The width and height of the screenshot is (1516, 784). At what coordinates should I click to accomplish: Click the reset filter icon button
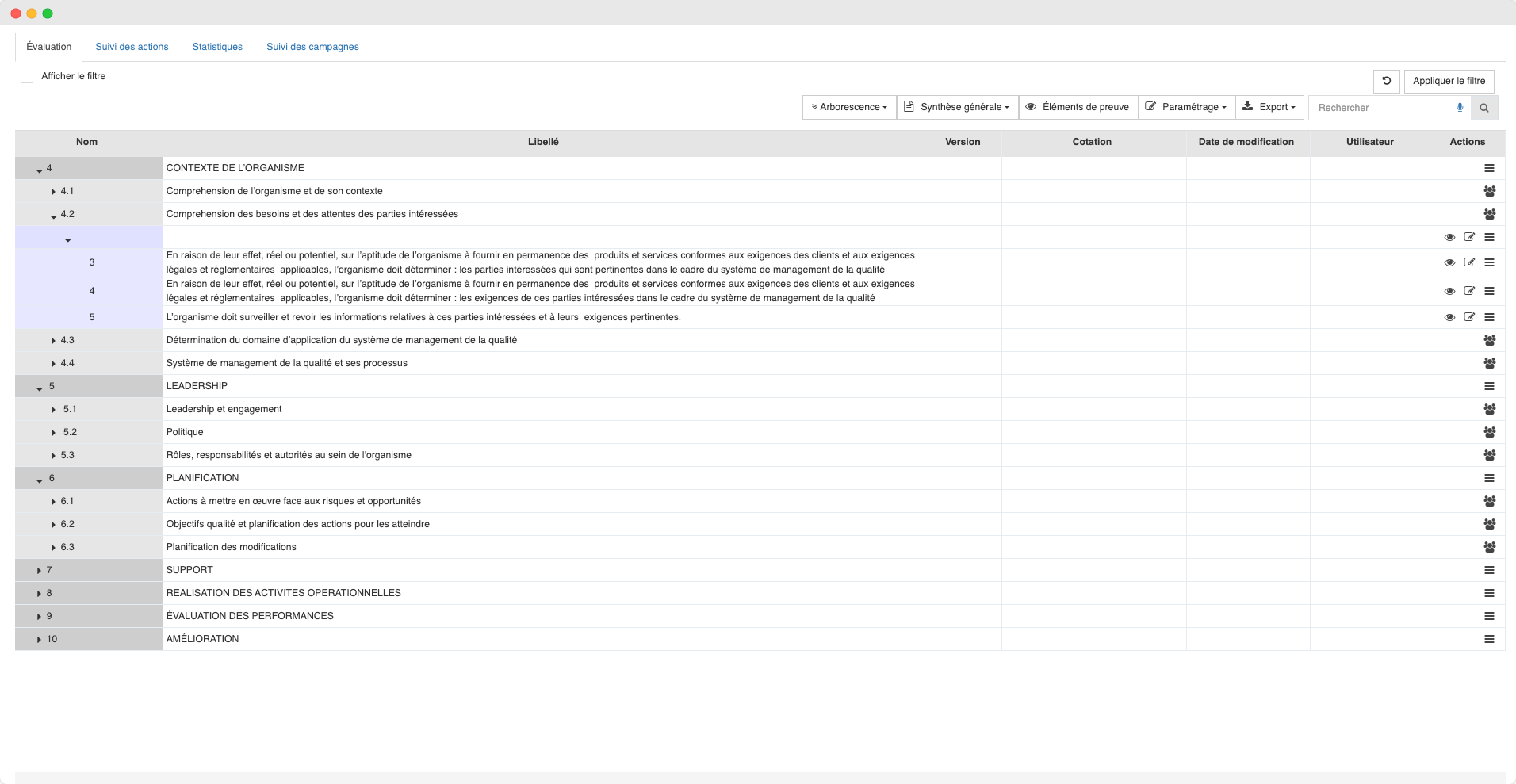[x=1386, y=81]
